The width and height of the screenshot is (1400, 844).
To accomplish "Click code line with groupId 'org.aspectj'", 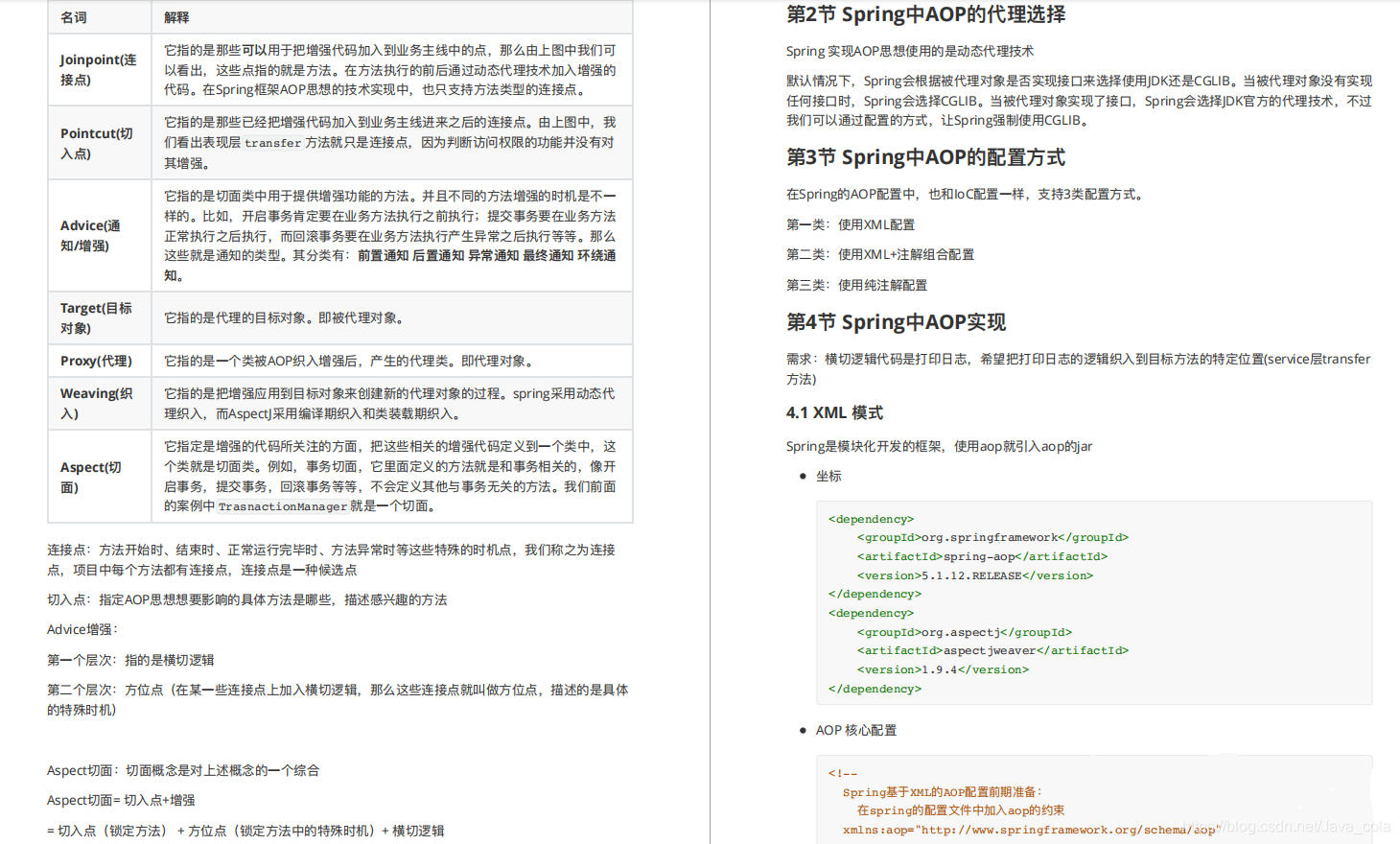I will (965, 632).
